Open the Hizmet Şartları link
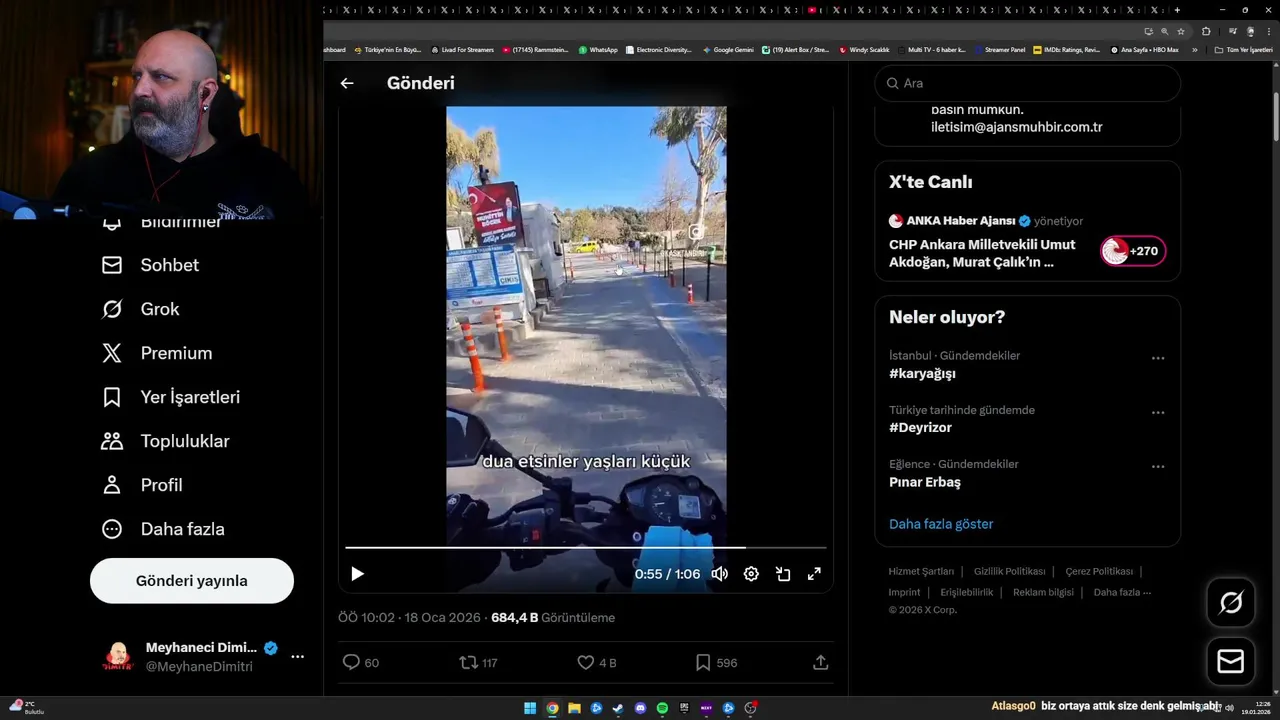The image size is (1280, 720). click(921, 572)
